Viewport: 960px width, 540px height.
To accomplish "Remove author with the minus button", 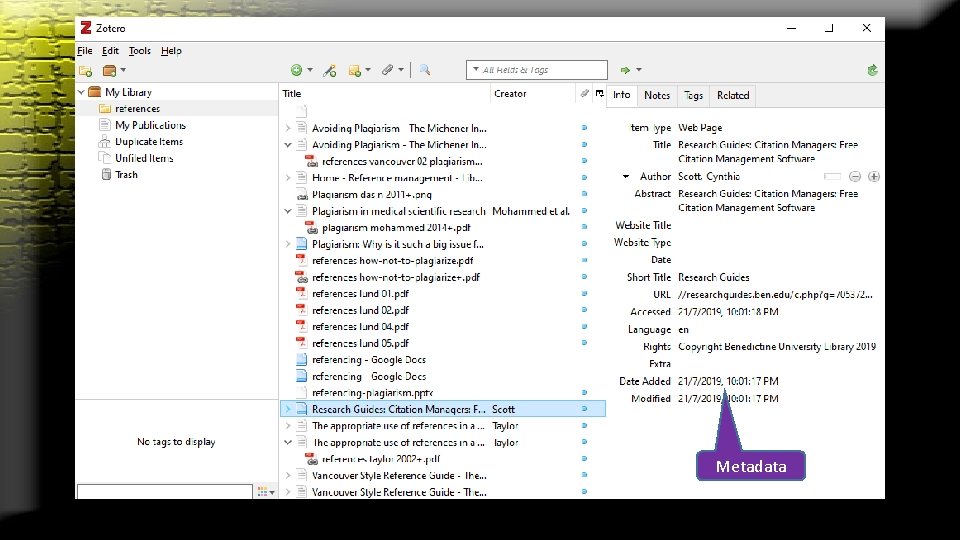I will 855,176.
